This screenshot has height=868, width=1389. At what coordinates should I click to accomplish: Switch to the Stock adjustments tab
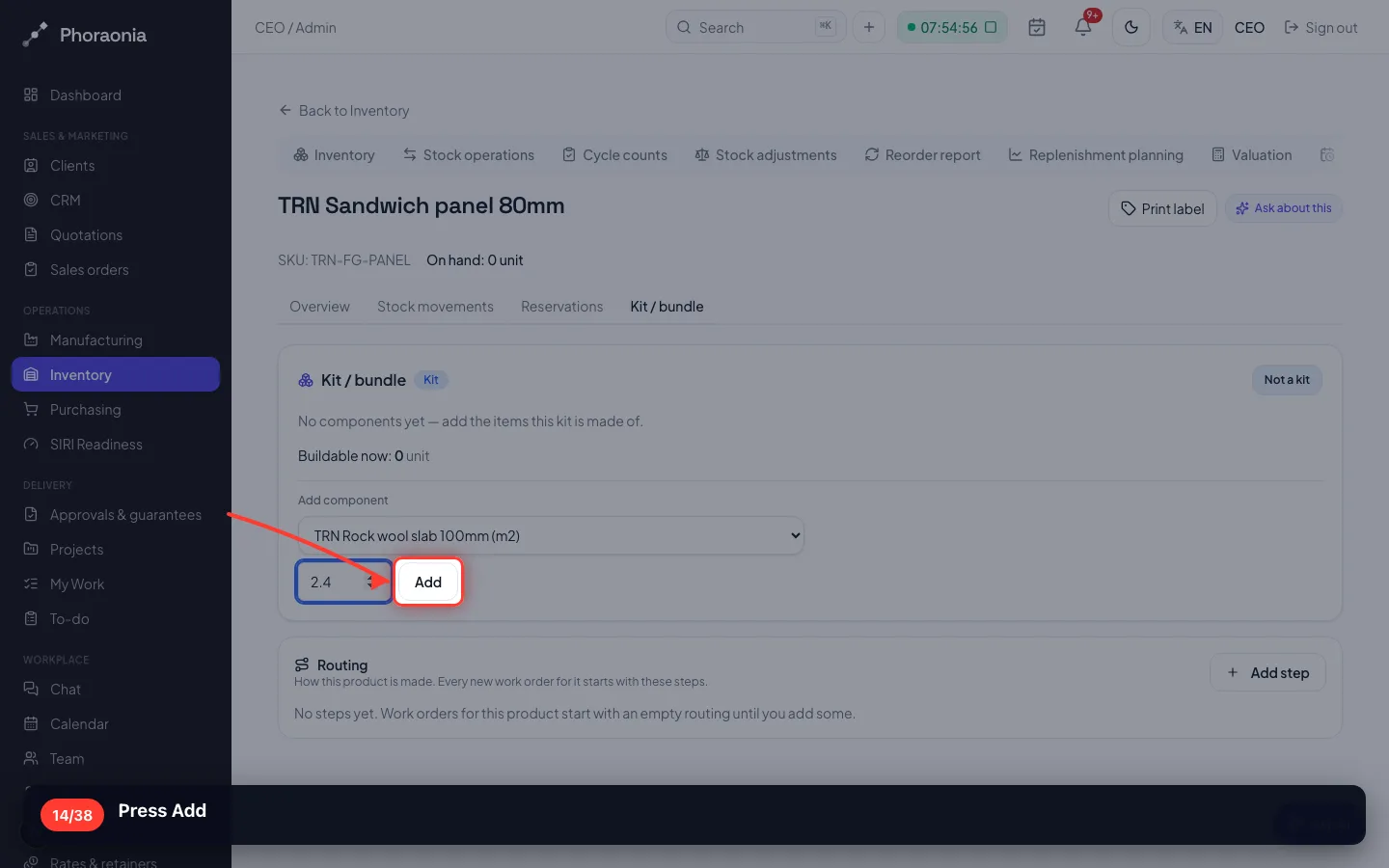766,155
